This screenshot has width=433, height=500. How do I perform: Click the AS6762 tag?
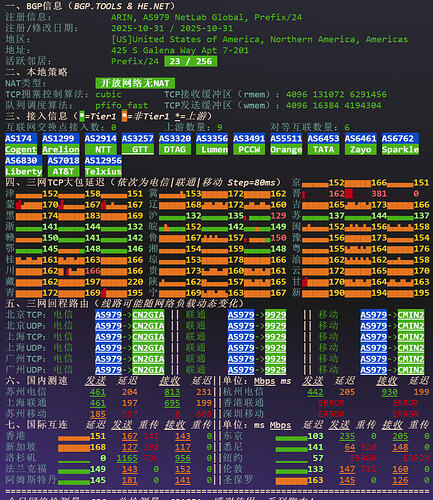pos(400,138)
